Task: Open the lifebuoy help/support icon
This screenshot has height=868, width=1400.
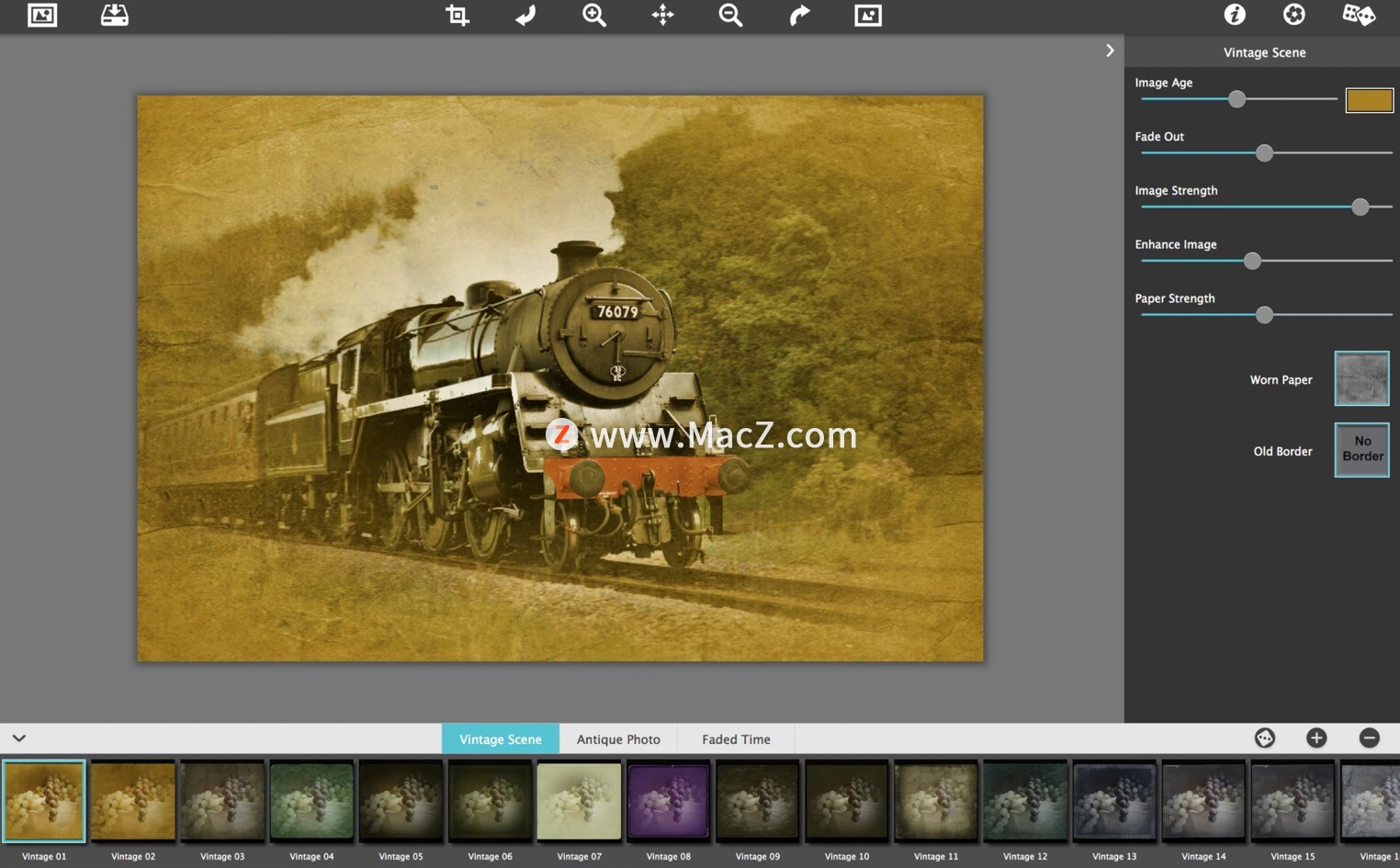Action: 1293,15
